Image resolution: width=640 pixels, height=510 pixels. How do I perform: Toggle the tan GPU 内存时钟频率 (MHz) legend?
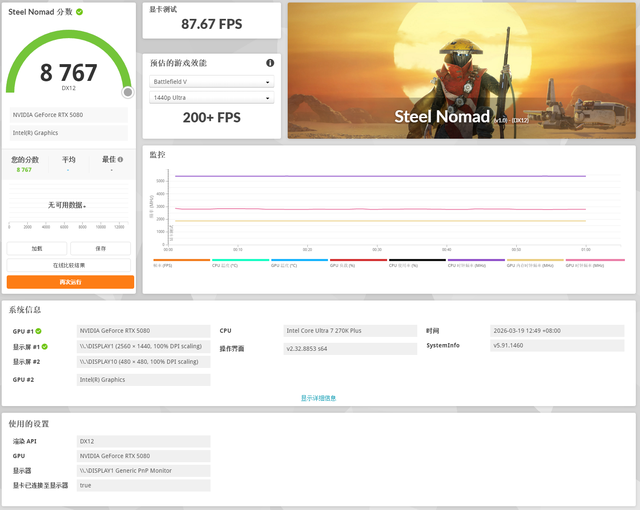pos(535,263)
